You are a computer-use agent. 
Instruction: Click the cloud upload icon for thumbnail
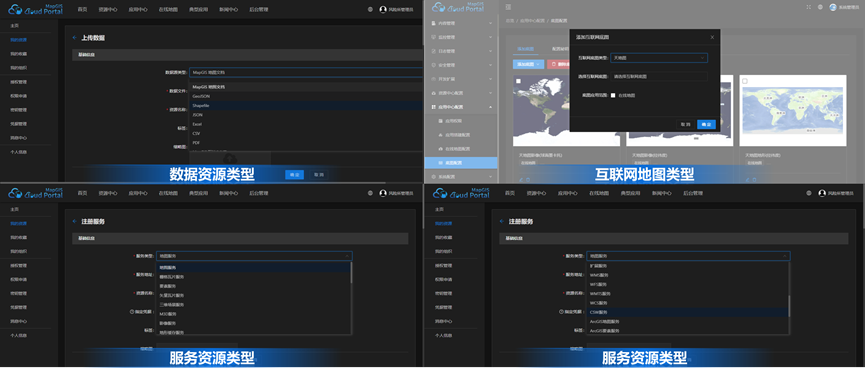pyautogui.click(x=229, y=159)
